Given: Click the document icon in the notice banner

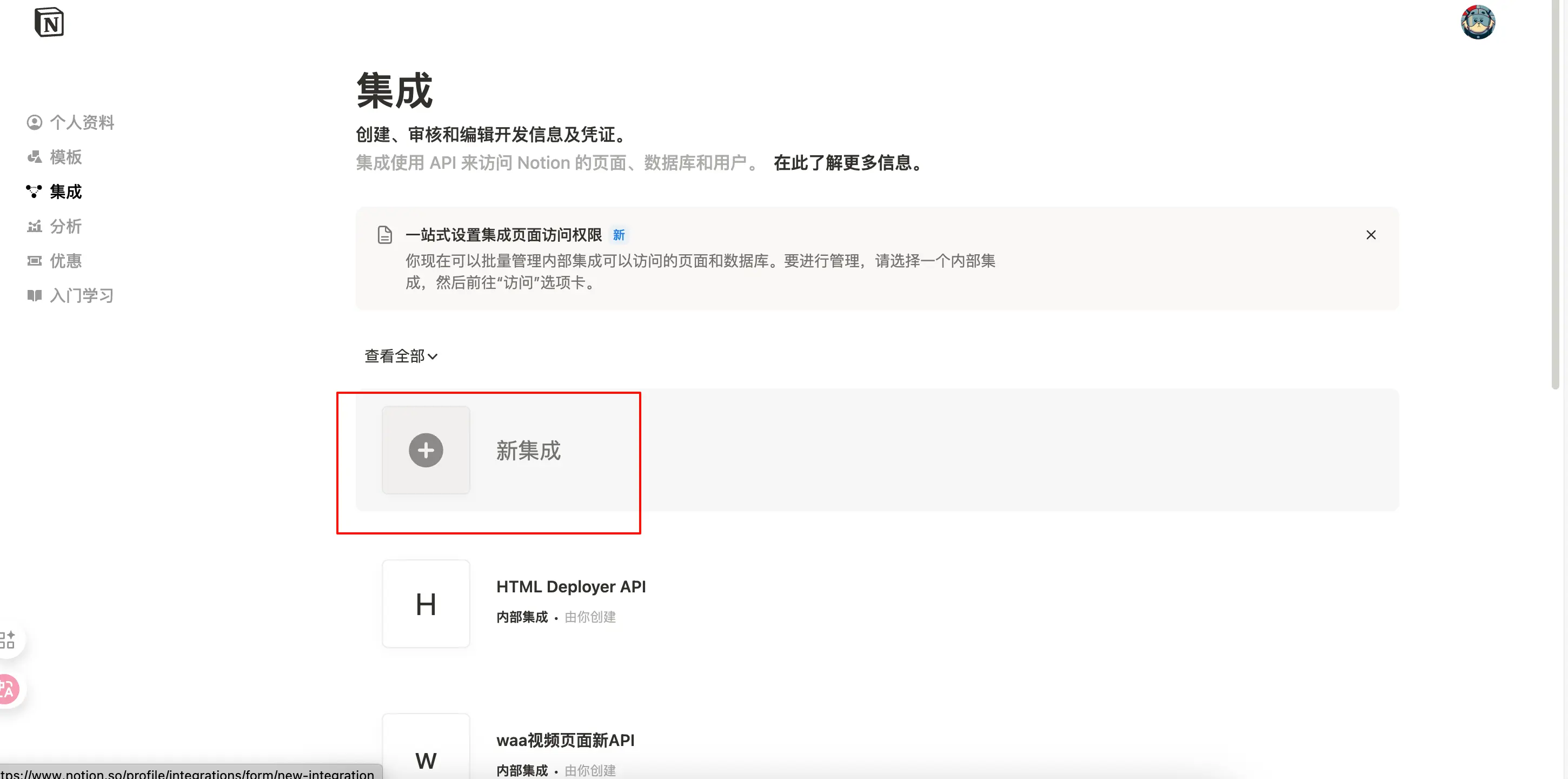Looking at the screenshot, I should (x=386, y=234).
